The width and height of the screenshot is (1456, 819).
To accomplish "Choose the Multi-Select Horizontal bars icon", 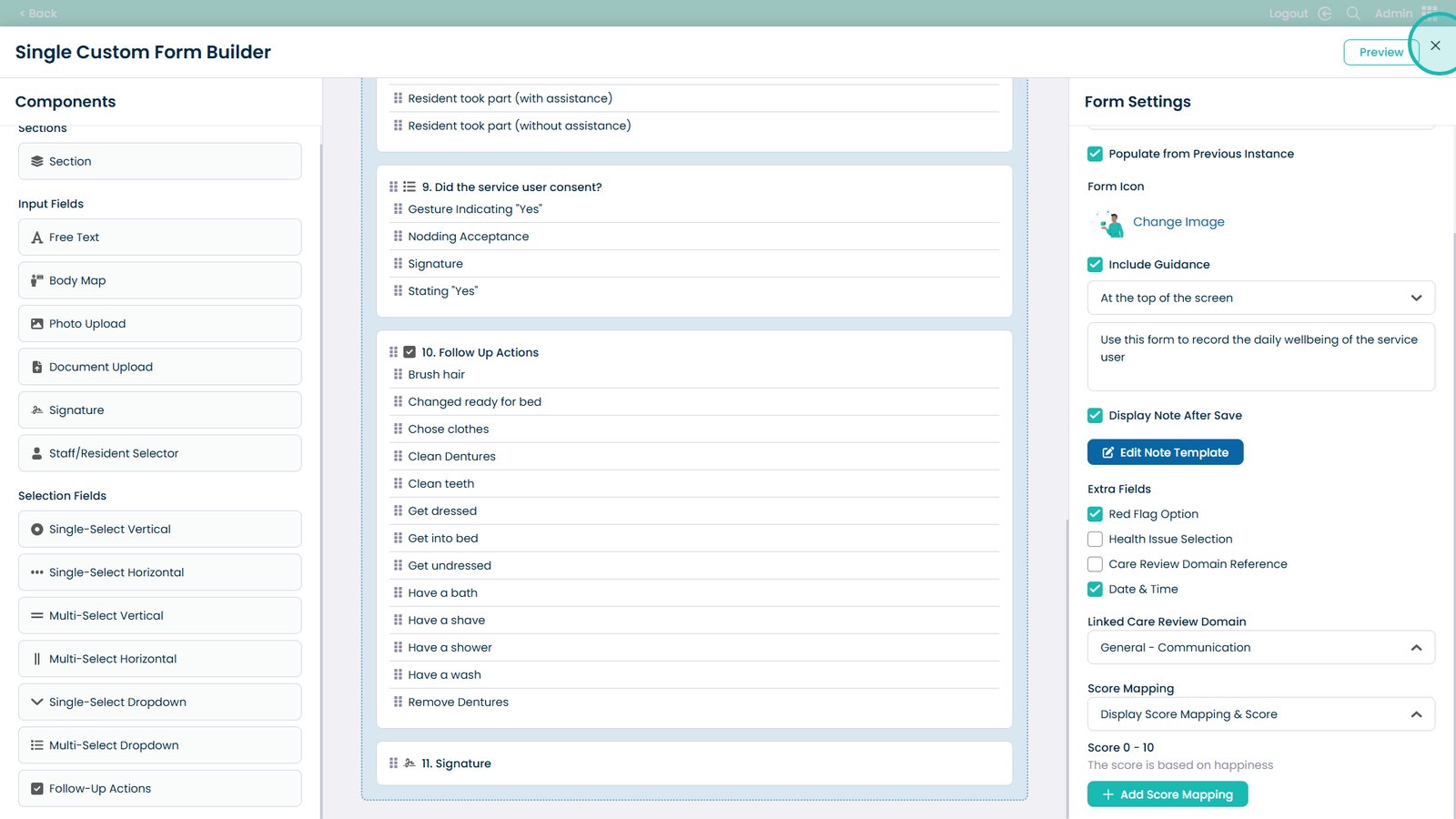I will click(37, 659).
